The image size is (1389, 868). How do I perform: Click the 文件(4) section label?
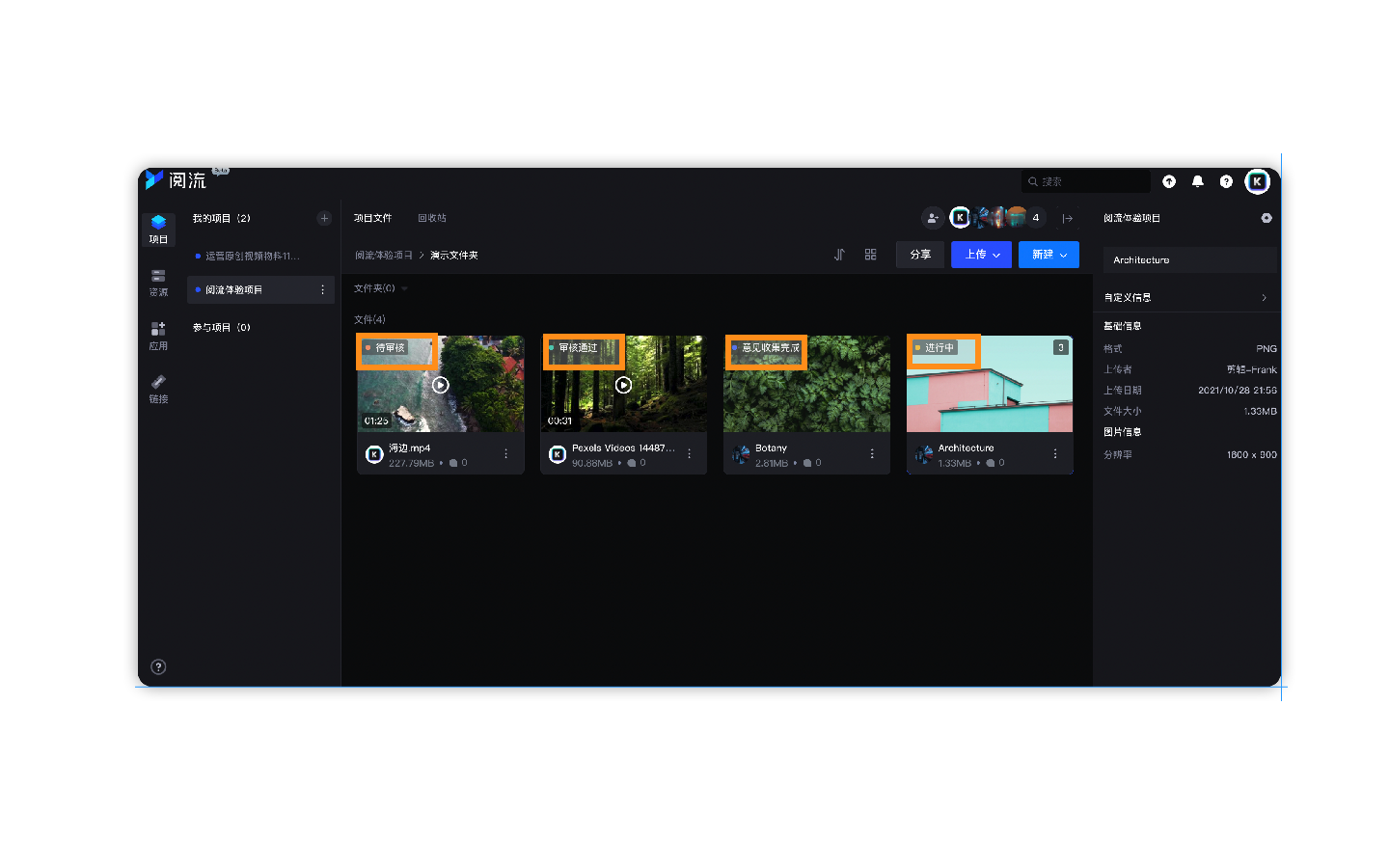coord(369,319)
